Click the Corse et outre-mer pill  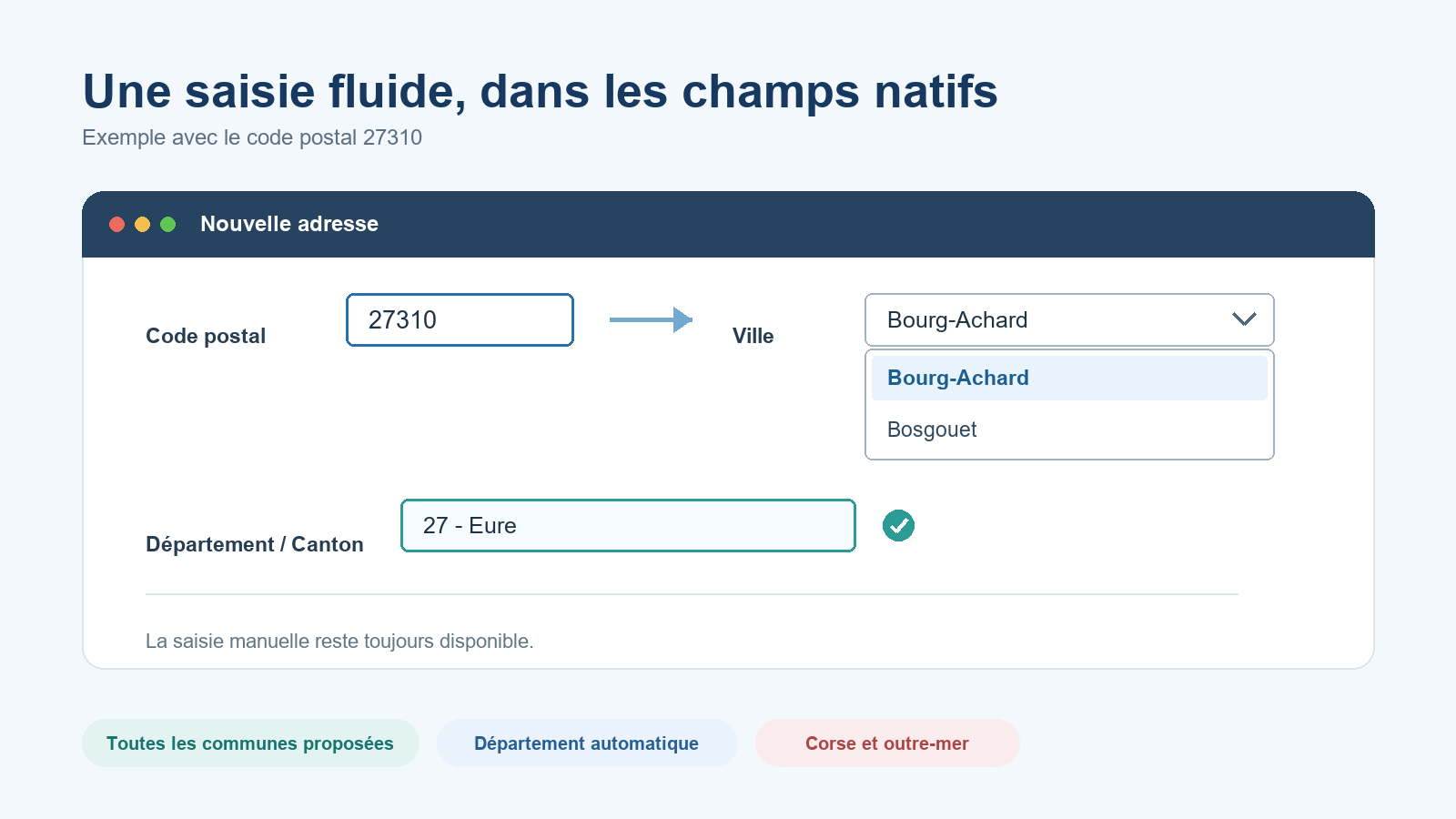pyautogui.click(x=887, y=743)
